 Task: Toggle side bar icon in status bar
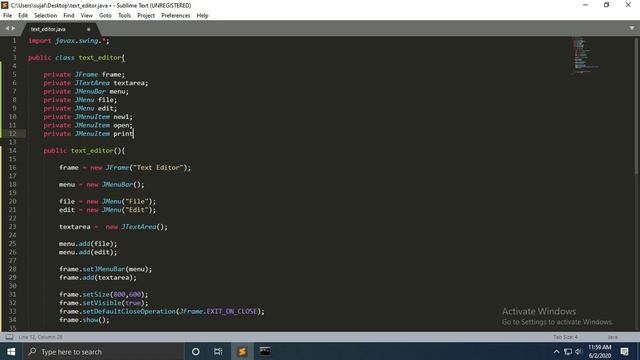[x=9, y=337]
